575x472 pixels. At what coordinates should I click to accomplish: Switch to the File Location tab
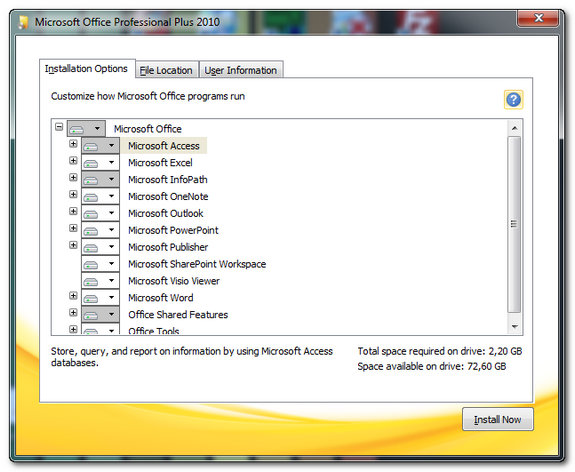[x=166, y=70]
